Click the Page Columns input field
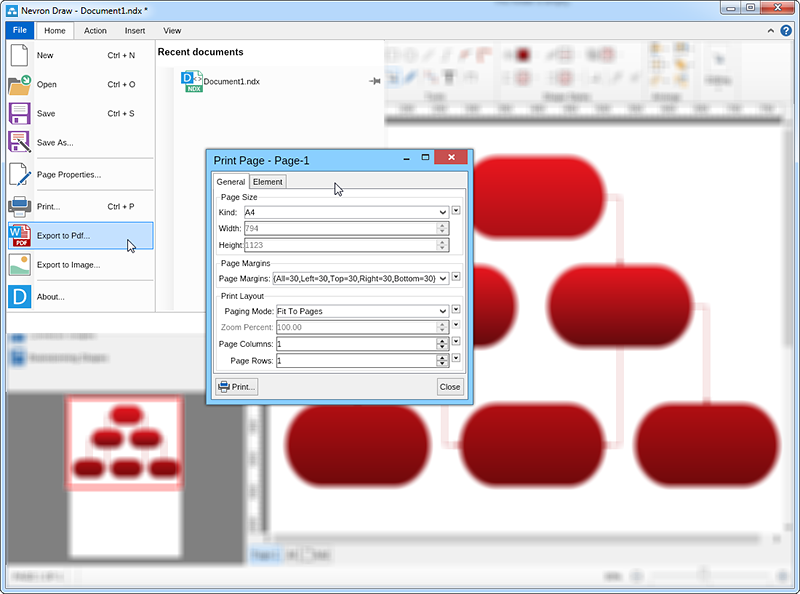The height and width of the screenshot is (594, 800). (x=356, y=344)
